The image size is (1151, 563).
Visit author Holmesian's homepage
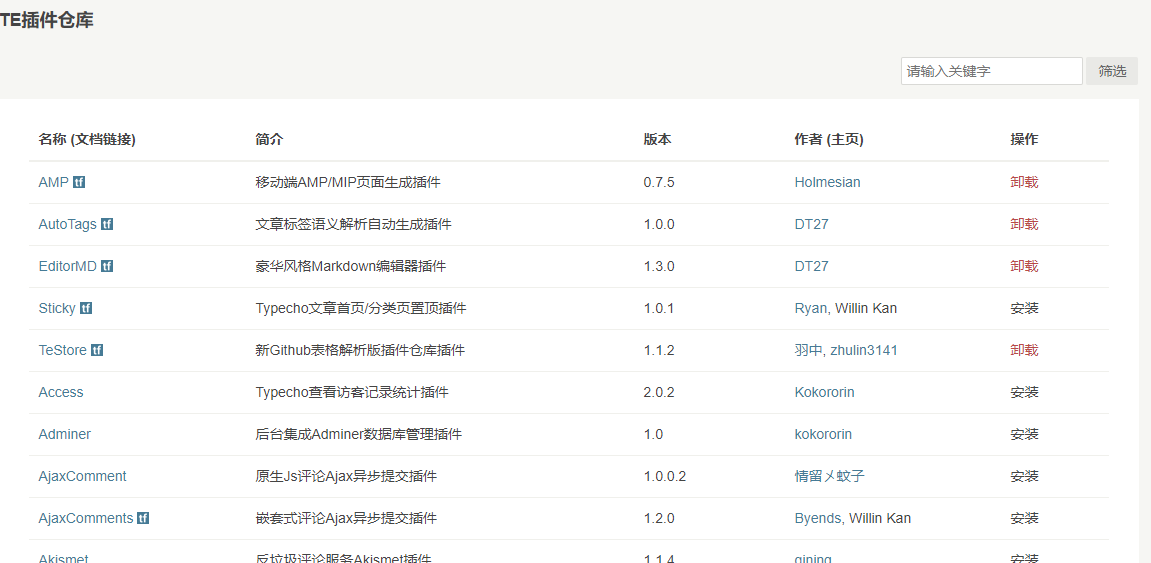click(827, 183)
